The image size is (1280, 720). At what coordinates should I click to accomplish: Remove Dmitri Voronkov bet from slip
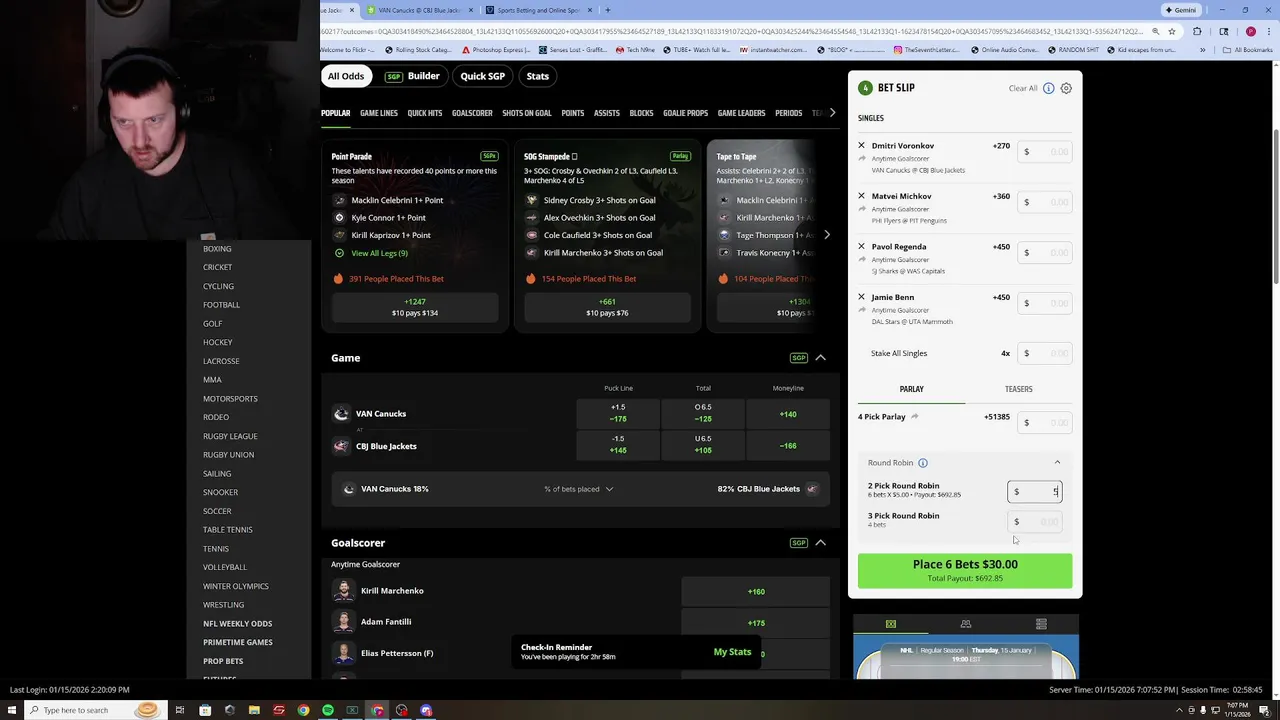click(861, 146)
